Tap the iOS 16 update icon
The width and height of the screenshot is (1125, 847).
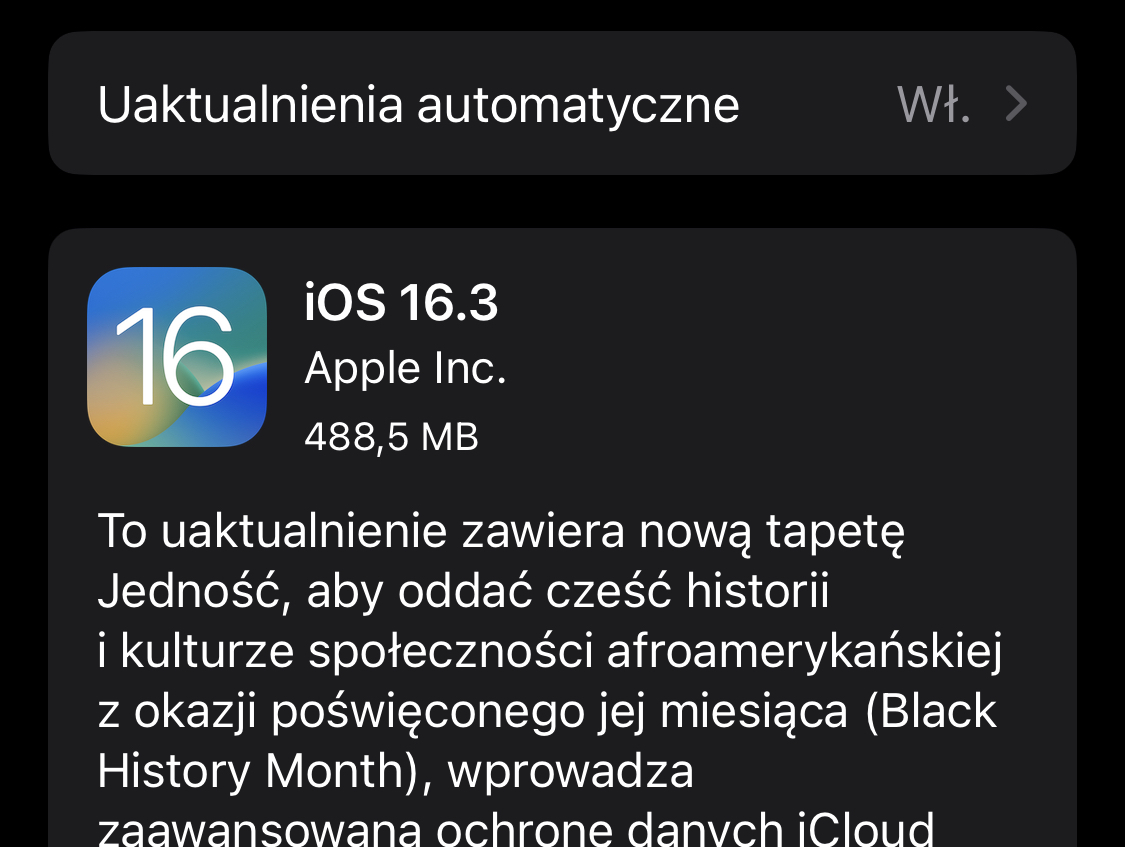pyautogui.click(x=176, y=356)
